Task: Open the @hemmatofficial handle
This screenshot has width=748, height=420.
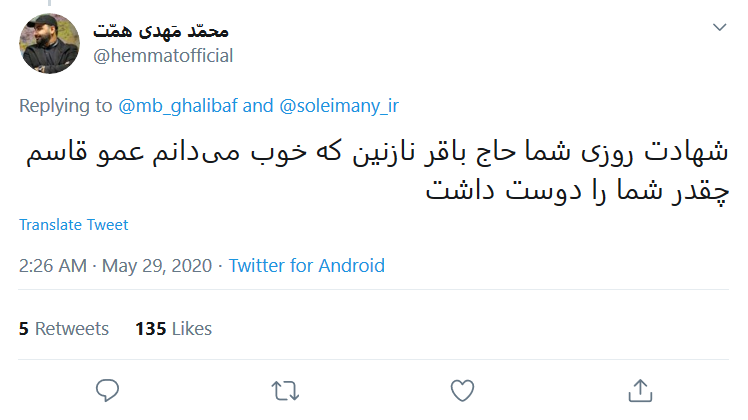Action: coord(162,56)
